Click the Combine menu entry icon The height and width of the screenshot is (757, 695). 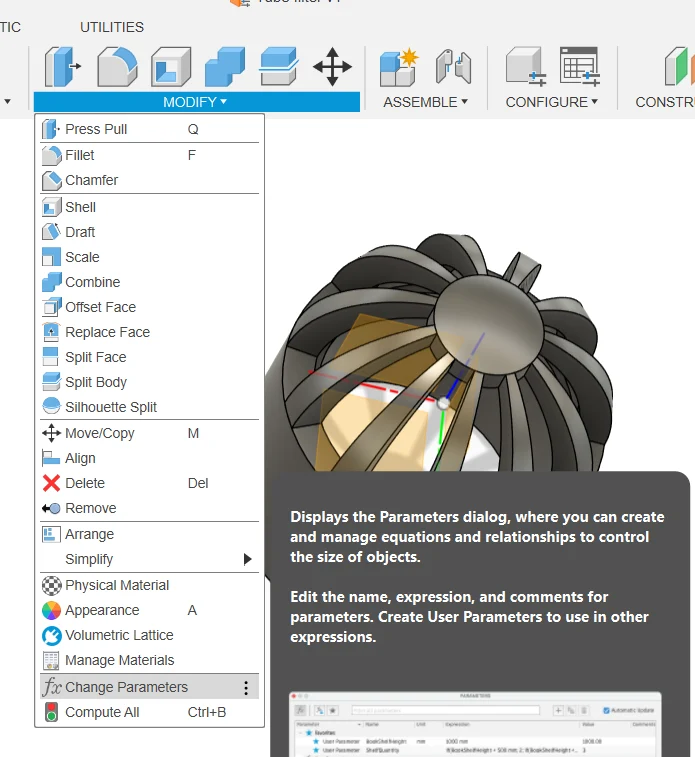(52, 282)
